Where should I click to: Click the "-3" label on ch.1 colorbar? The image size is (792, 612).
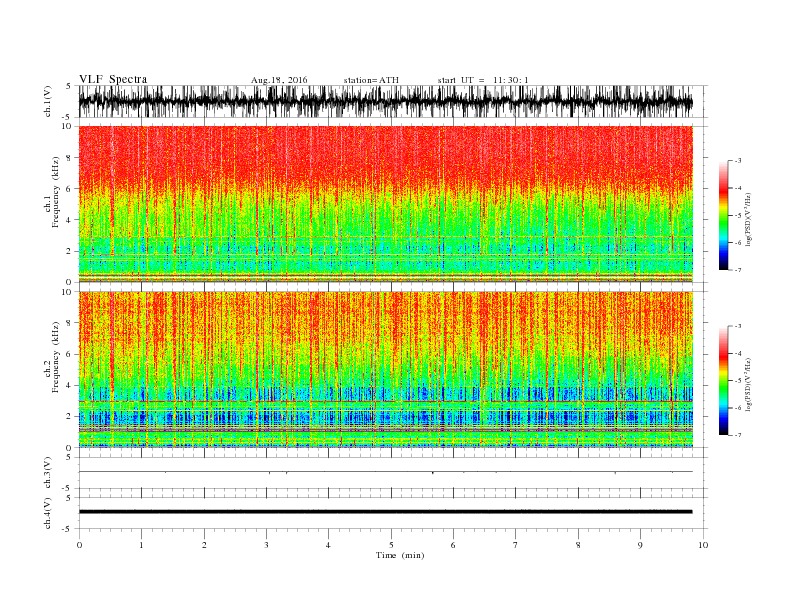(x=737, y=161)
